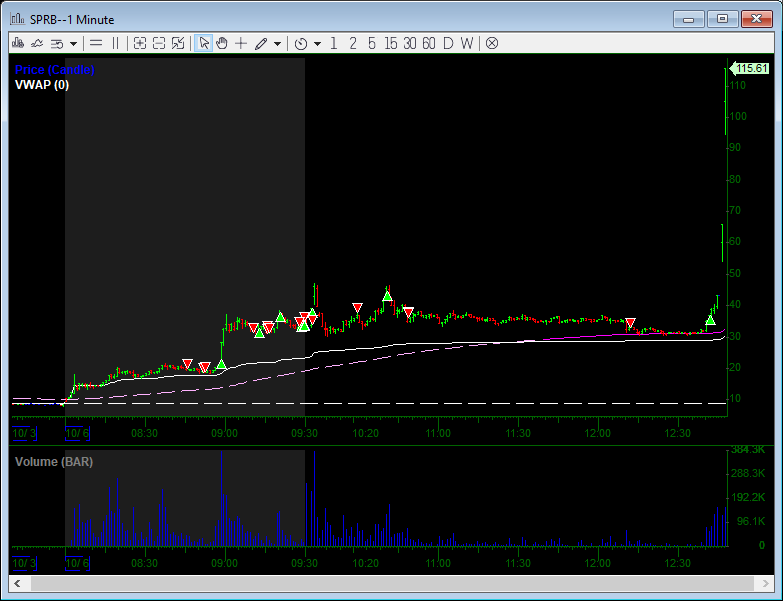Click the scrollbar right arrow
The width and height of the screenshot is (783, 601).
click(x=765, y=583)
